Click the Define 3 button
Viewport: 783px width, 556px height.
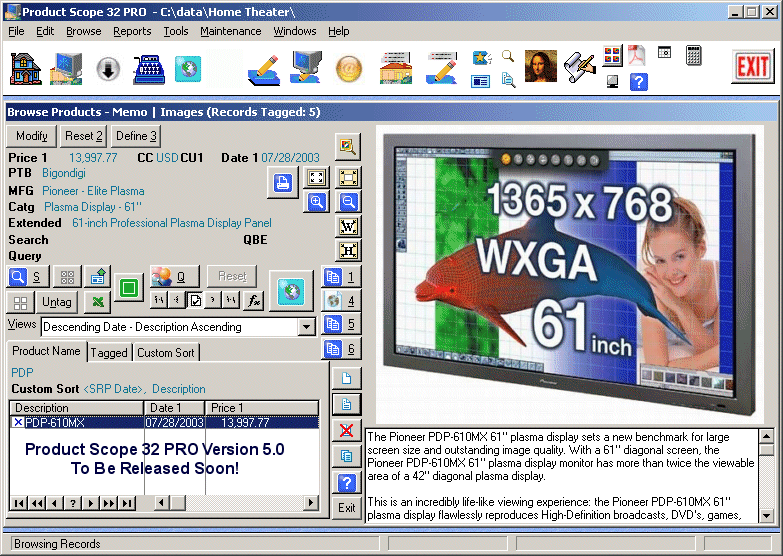136,136
